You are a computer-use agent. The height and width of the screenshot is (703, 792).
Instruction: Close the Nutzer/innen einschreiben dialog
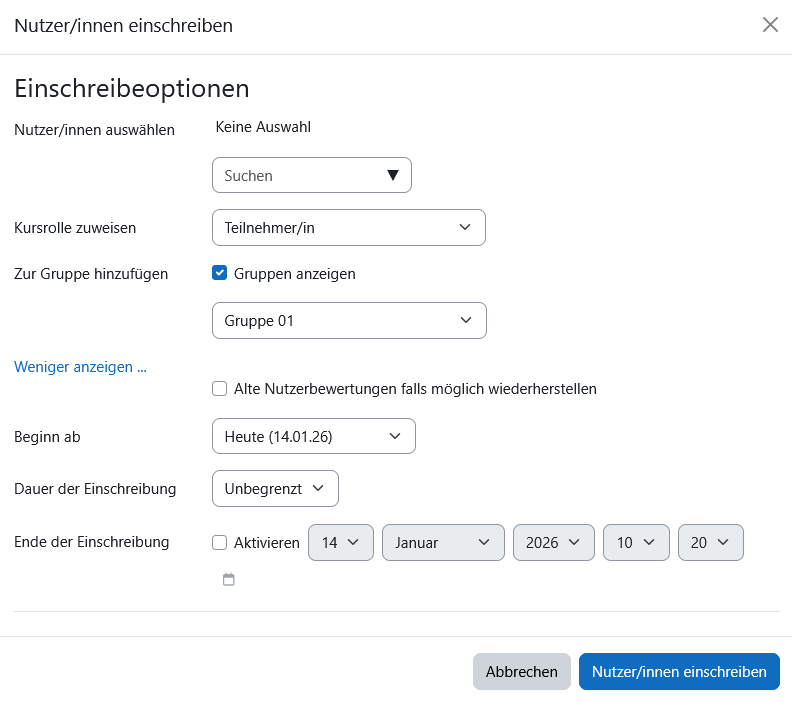coord(770,25)
